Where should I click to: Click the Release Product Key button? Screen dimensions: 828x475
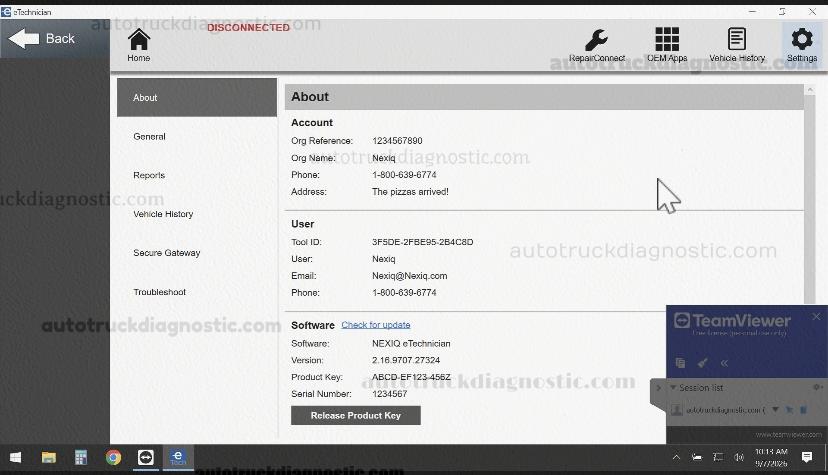(356, 415)
